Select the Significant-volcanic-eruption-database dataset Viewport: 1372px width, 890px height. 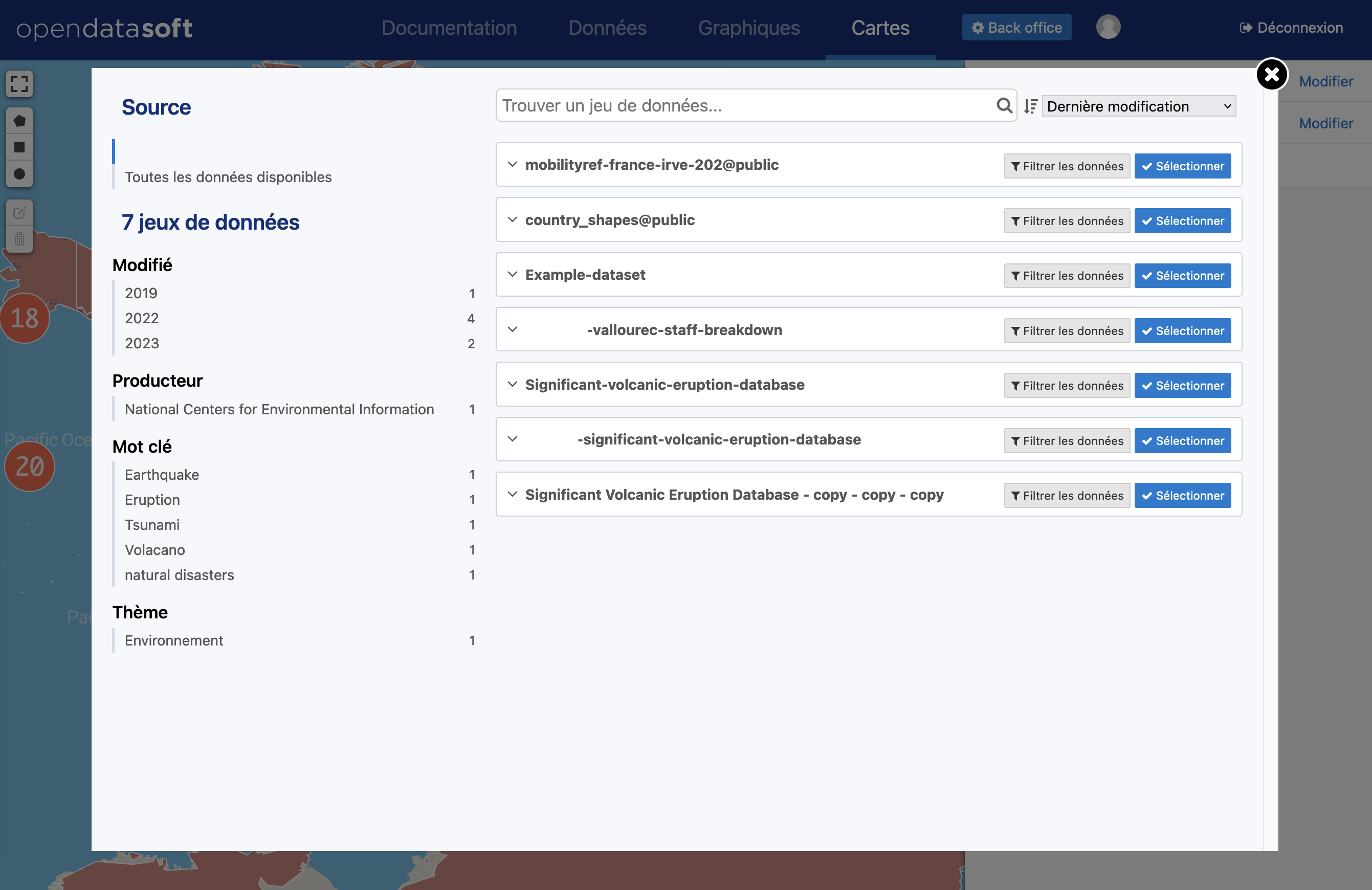point(1182,386)
